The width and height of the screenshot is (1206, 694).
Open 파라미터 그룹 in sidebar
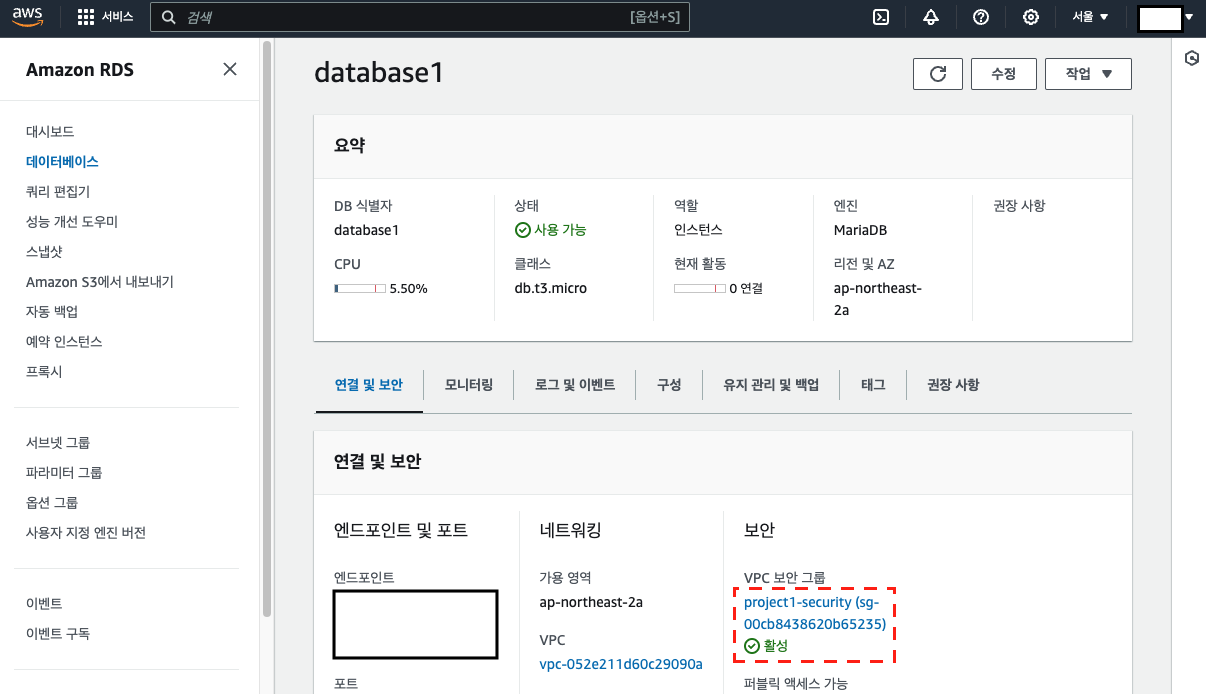pyautogui.click(x=64, y=472)
